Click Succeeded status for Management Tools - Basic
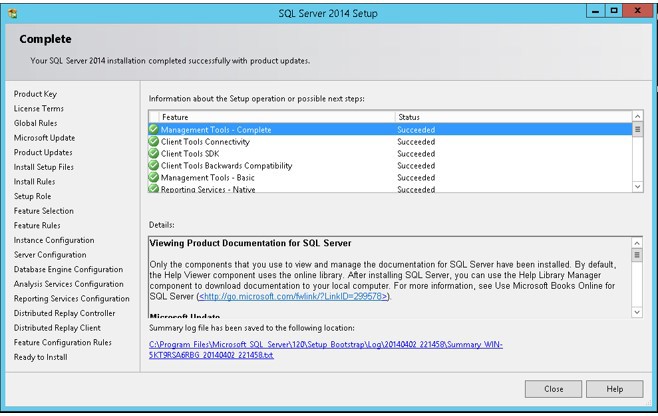The width and height of the screenshot is (658, 416). 416,178
